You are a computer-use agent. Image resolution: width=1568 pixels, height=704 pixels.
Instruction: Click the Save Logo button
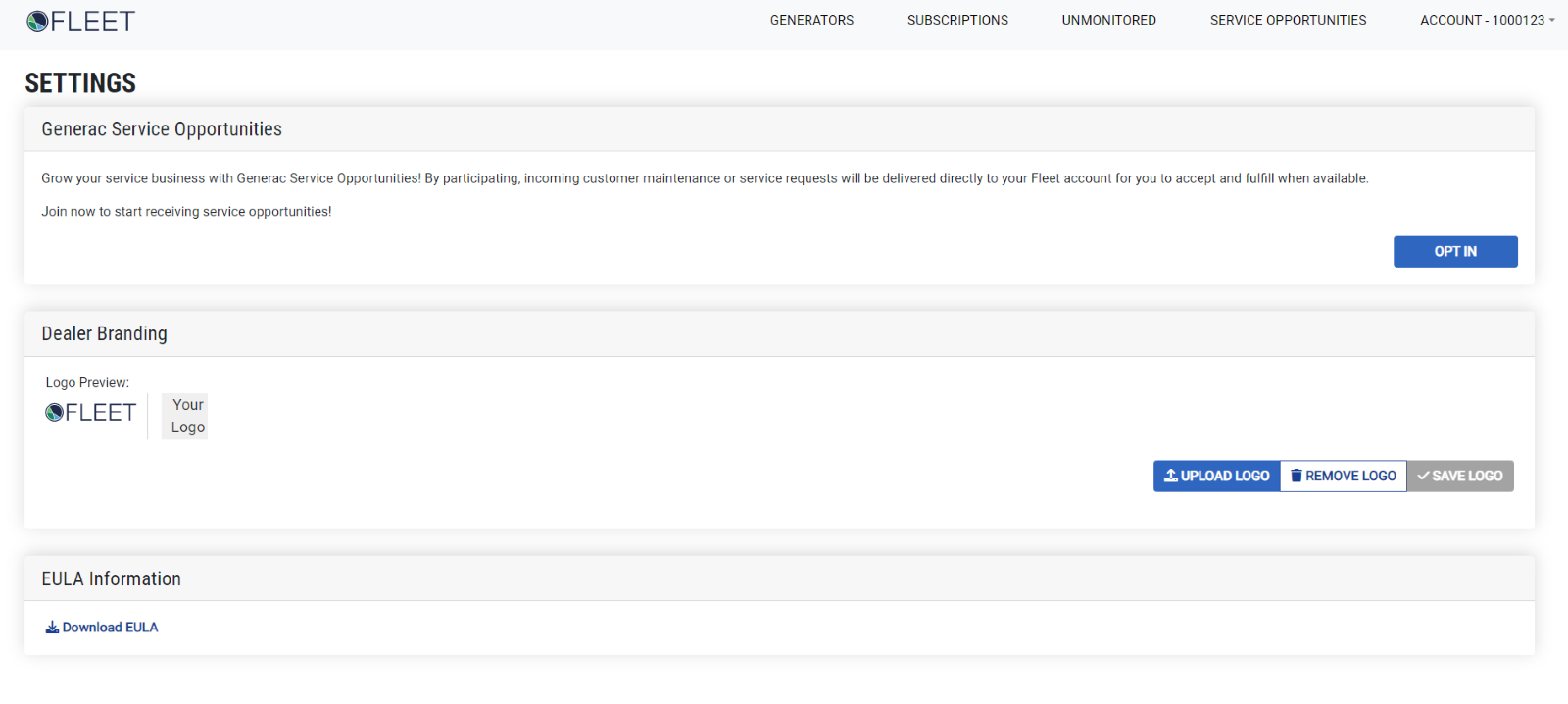(1460, 476)
